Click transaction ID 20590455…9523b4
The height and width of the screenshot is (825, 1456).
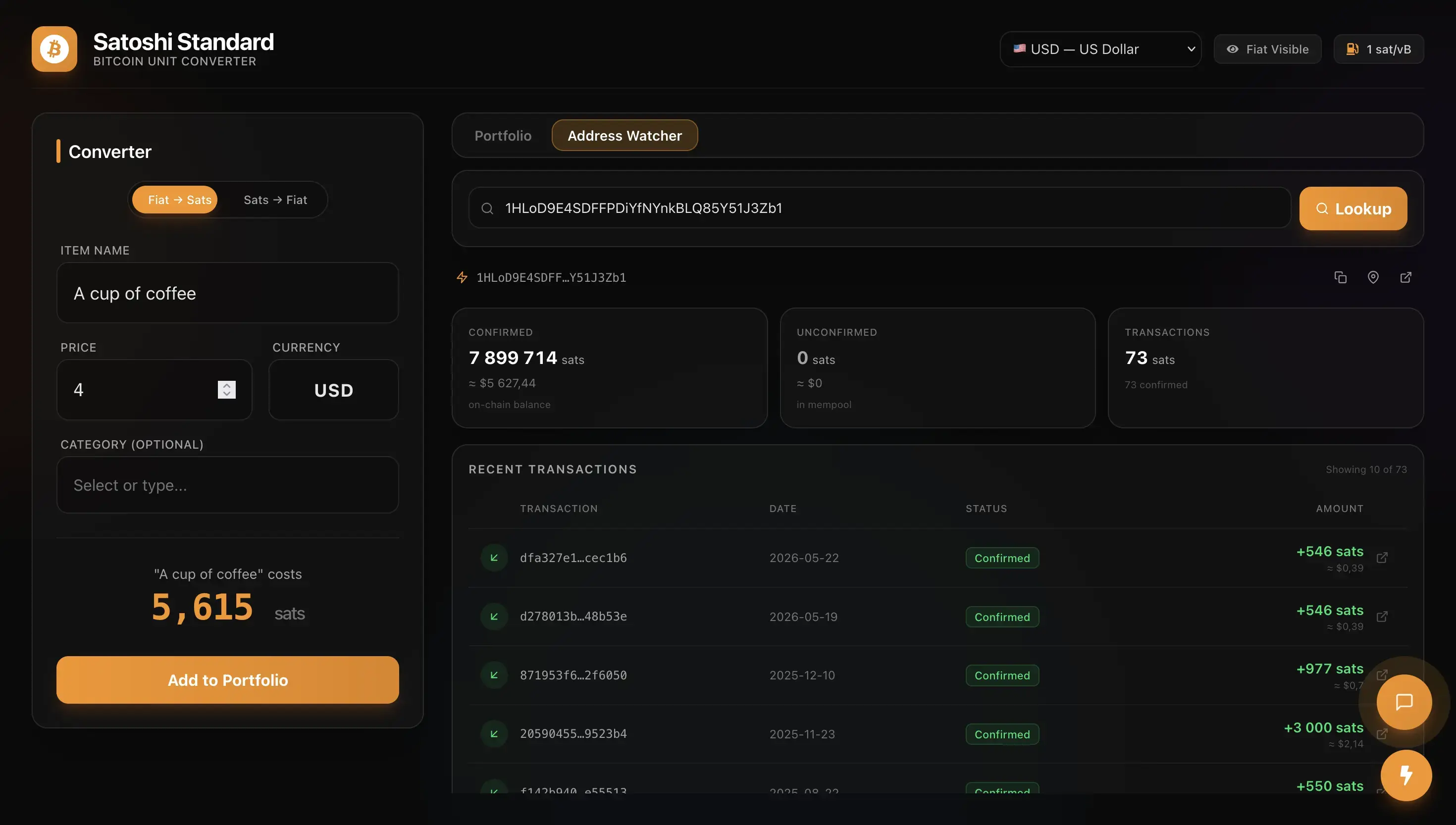[573, 734]
